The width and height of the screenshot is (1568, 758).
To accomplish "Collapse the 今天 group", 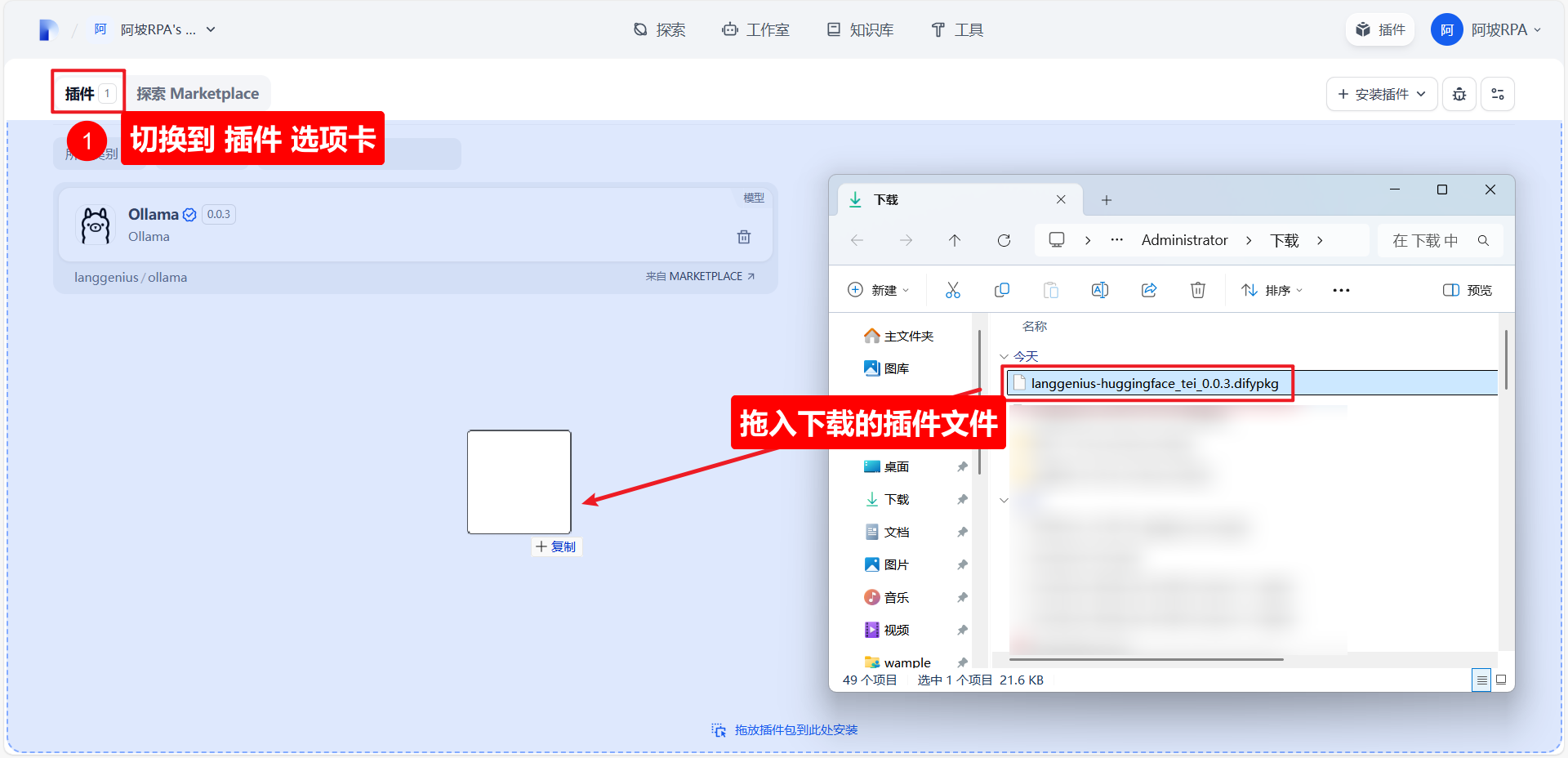I will tap(1004, 357).
